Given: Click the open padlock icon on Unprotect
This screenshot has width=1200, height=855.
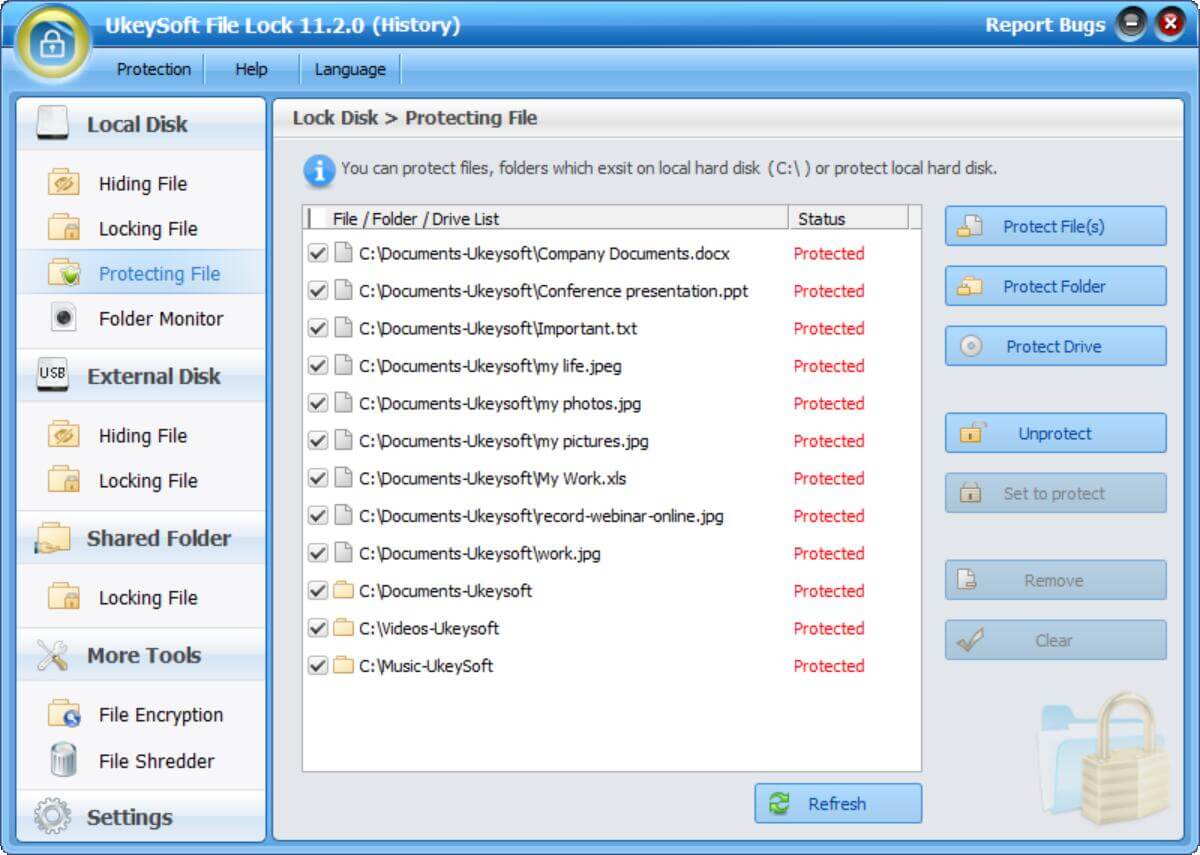Looking at the screenshot, I should [972, 433].
